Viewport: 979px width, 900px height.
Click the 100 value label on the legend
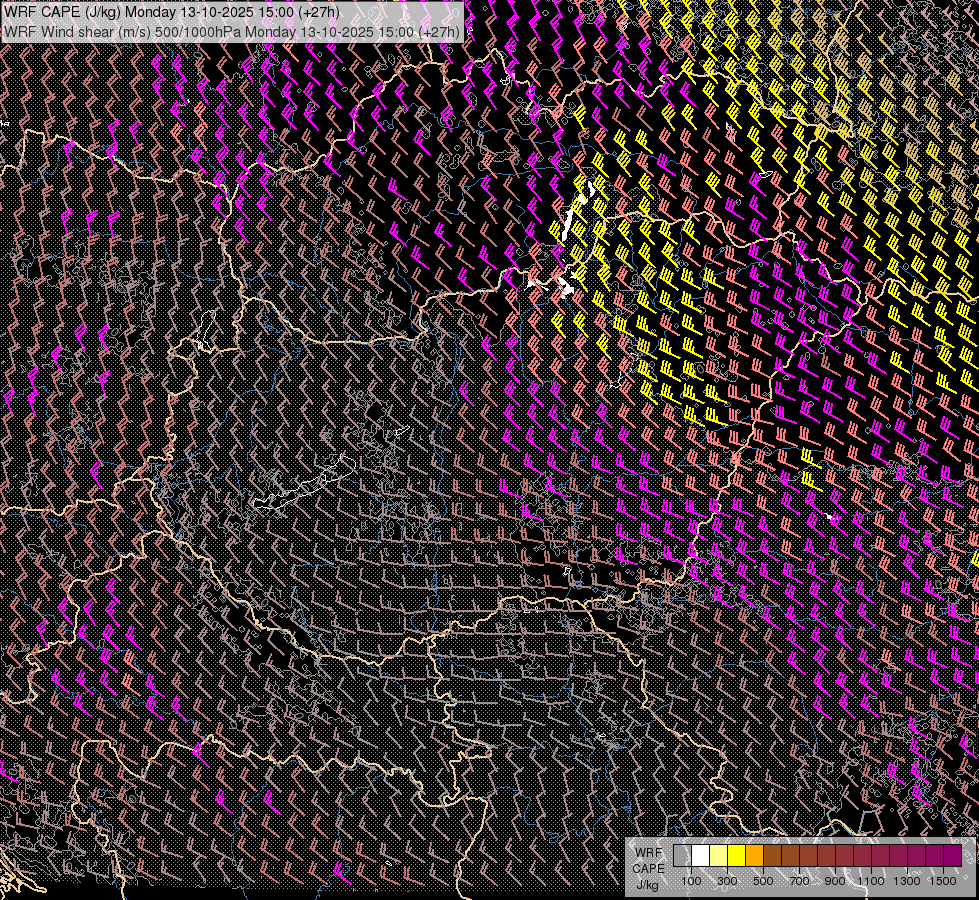coord(691,881)
